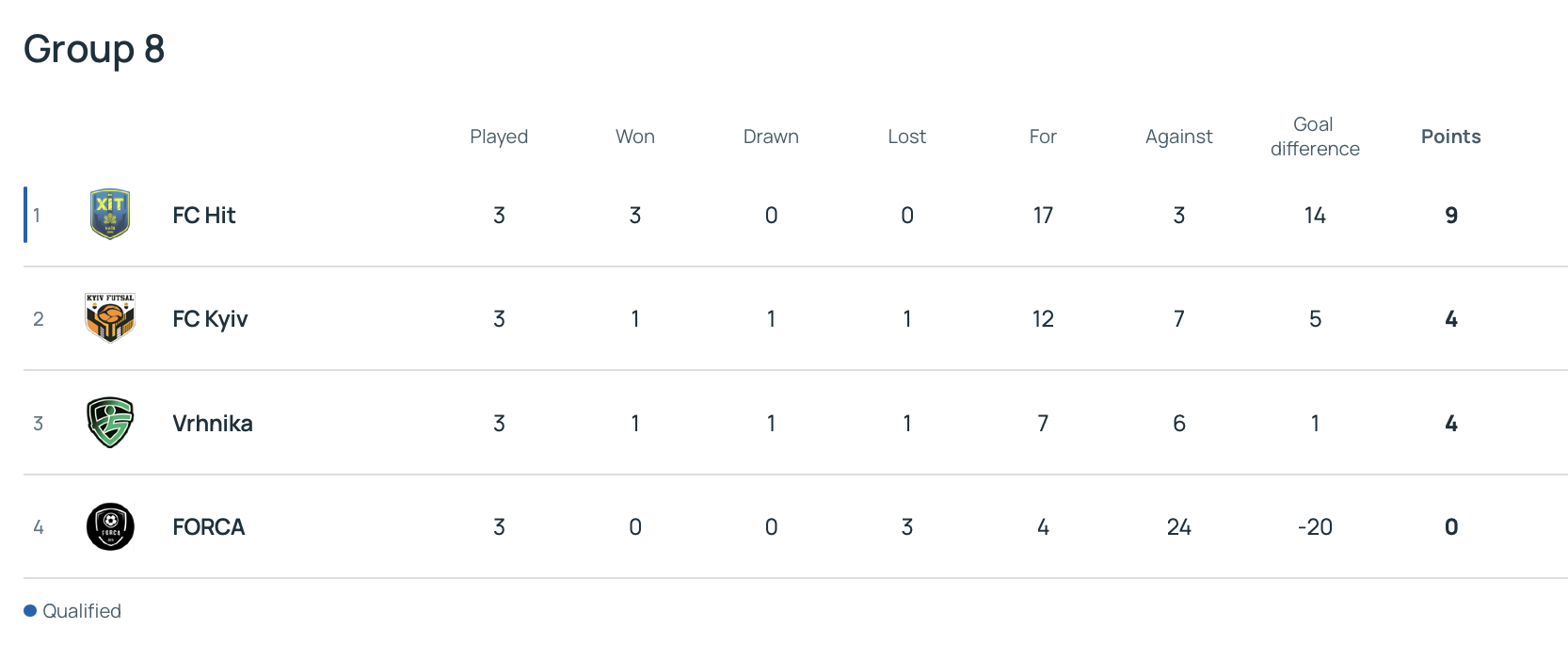Select the Vrhnika team name
Screen dimensions: 1568x661
tap(213, 424)
